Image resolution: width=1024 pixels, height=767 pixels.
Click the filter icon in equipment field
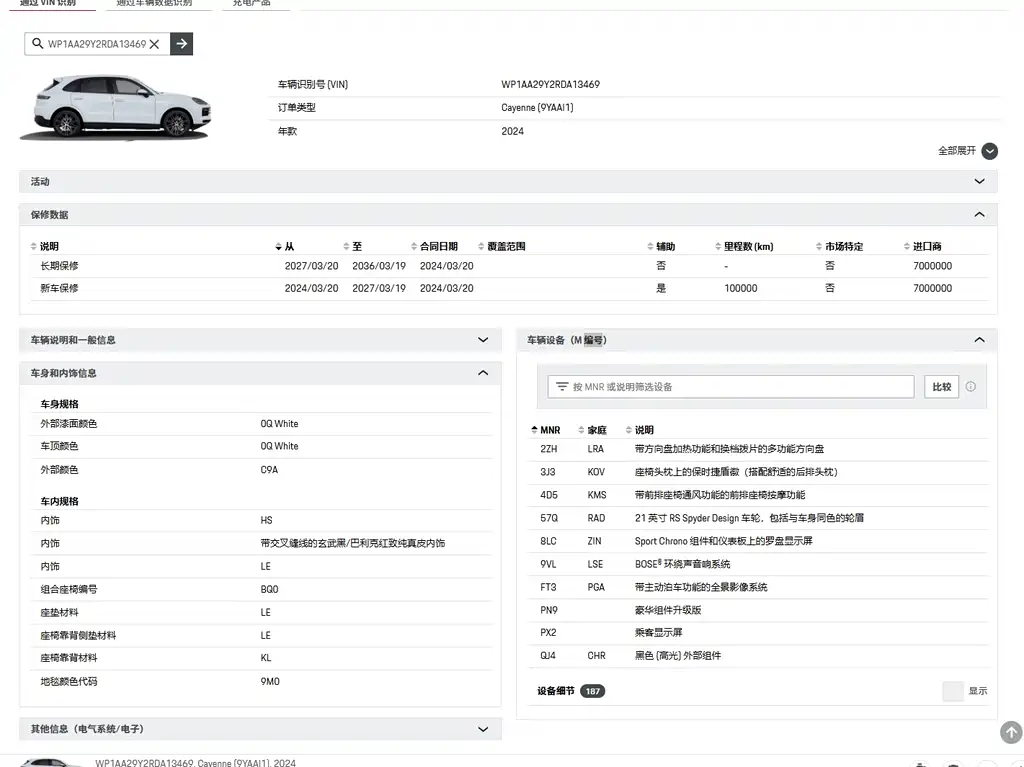point(562,387)
